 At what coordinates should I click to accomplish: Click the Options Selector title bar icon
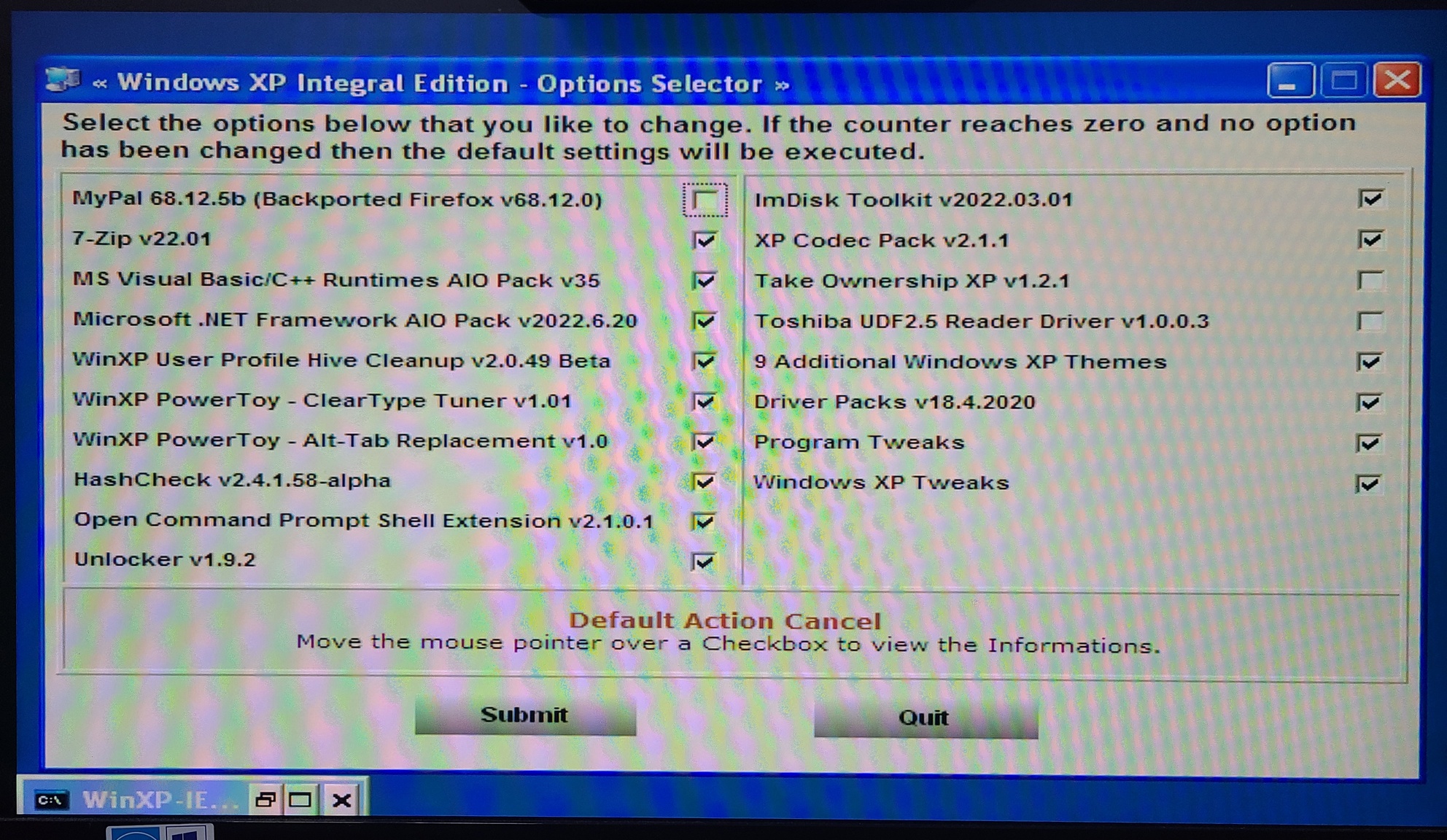[x=63, y=79]
